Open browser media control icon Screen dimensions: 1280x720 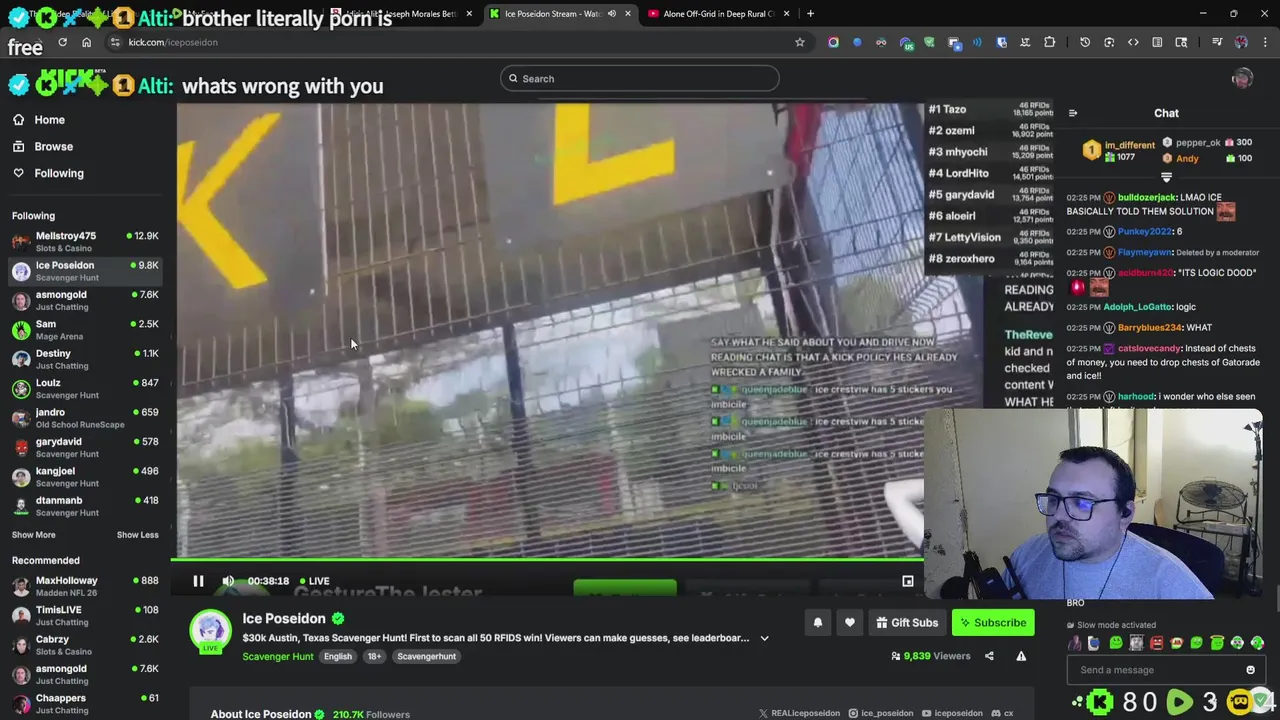pyautogui.click(x=1217, y=42)
